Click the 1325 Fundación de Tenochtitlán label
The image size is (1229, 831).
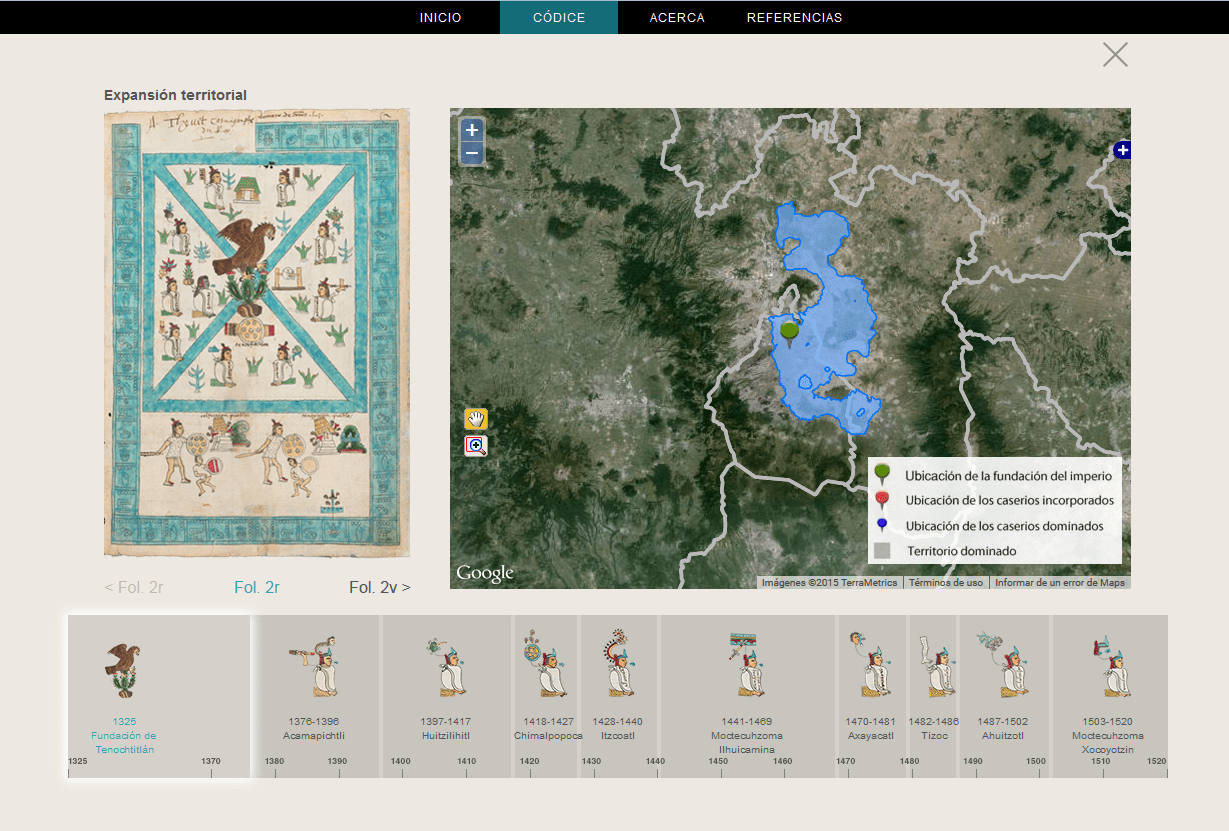(125, 735)
